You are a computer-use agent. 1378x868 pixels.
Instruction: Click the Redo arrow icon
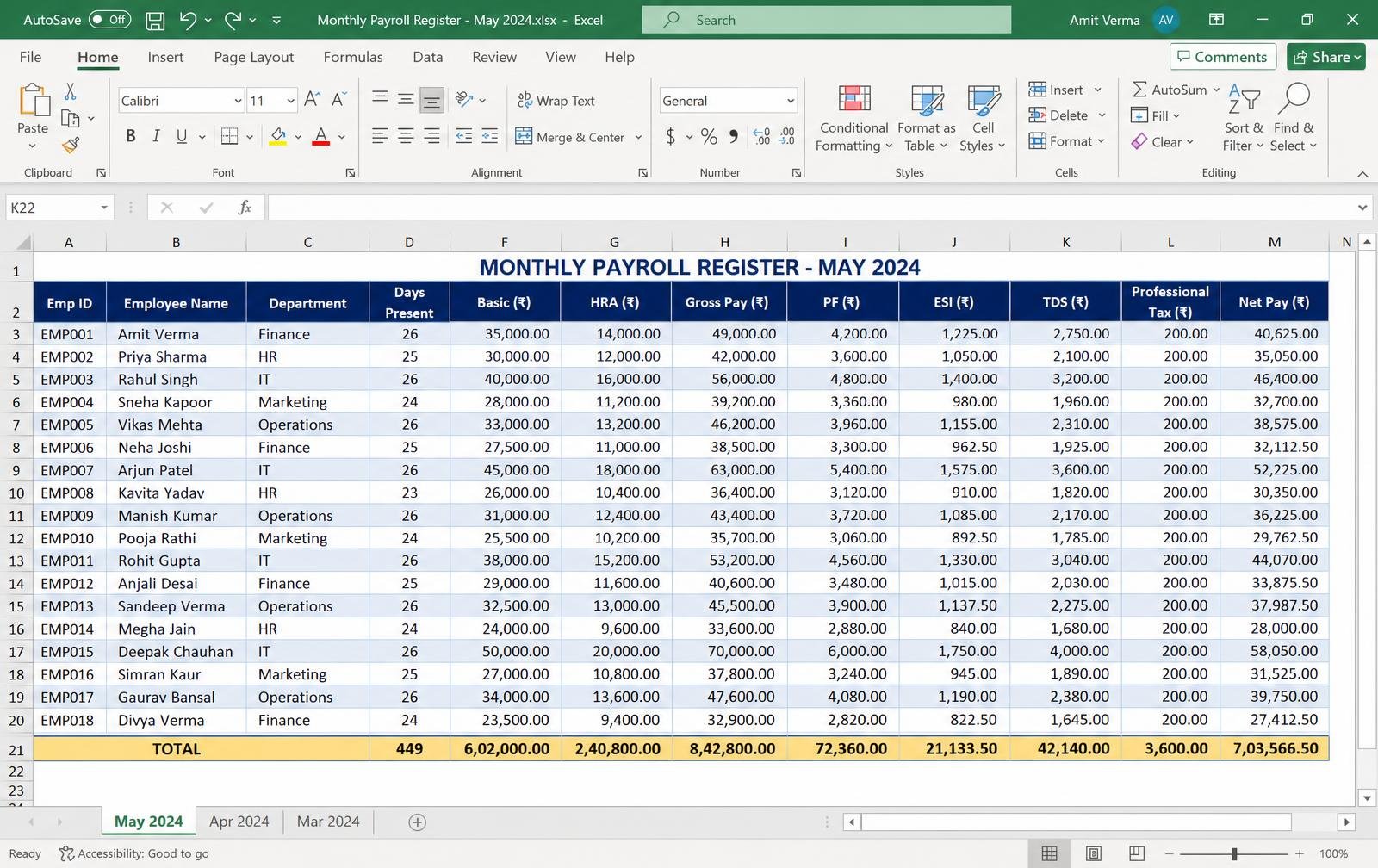tap(233, 20)
